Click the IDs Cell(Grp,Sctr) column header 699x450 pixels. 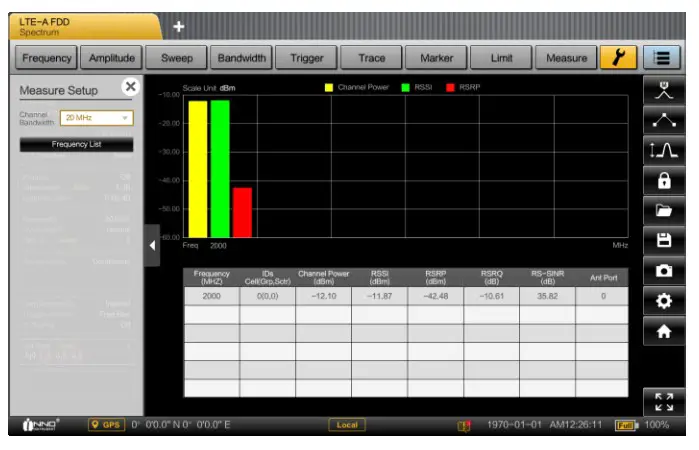click(267, 277)
